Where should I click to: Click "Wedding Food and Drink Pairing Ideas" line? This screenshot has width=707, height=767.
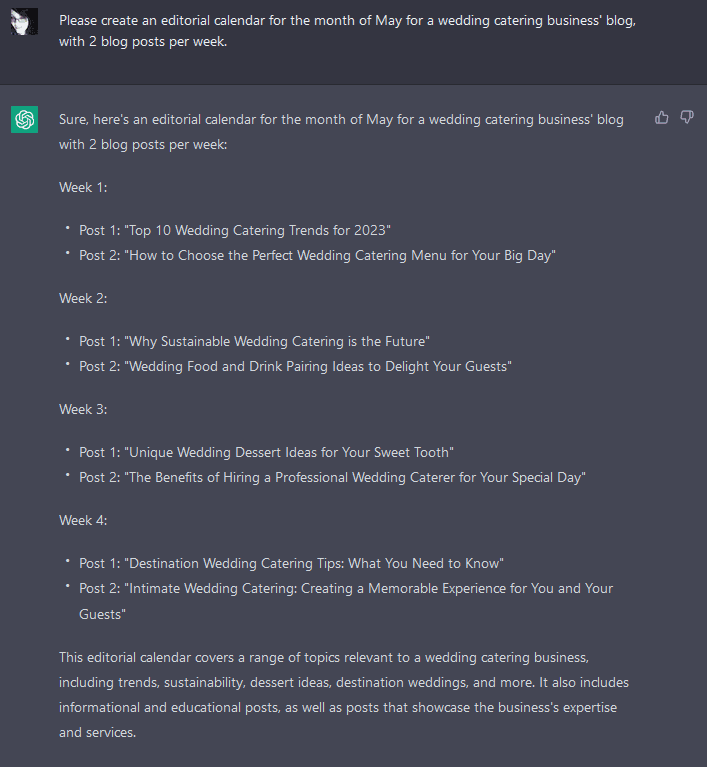click(x=296, y=366)
